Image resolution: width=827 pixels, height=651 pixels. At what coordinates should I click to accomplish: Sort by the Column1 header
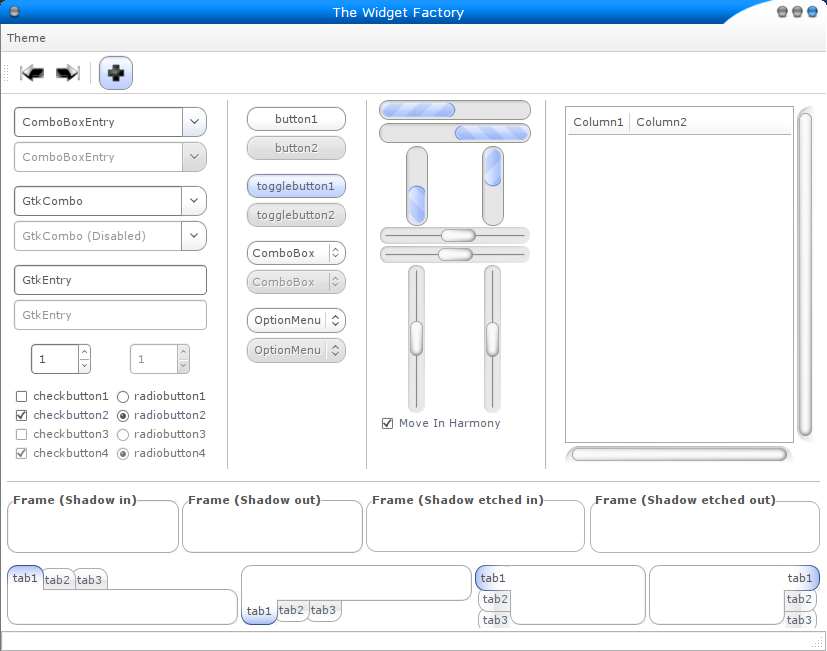point(598,122)
